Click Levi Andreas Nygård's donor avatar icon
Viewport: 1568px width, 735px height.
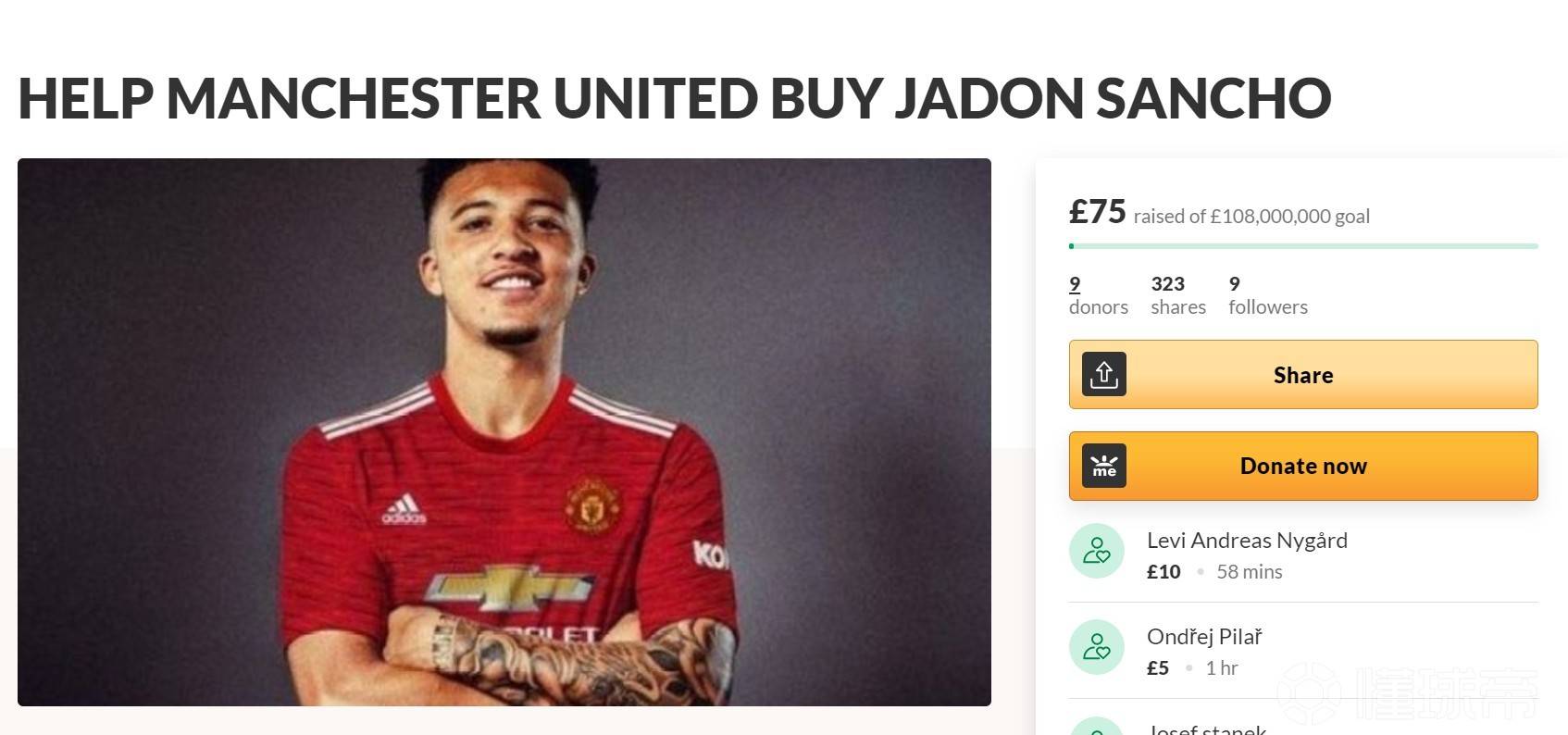pos(1097,551)
